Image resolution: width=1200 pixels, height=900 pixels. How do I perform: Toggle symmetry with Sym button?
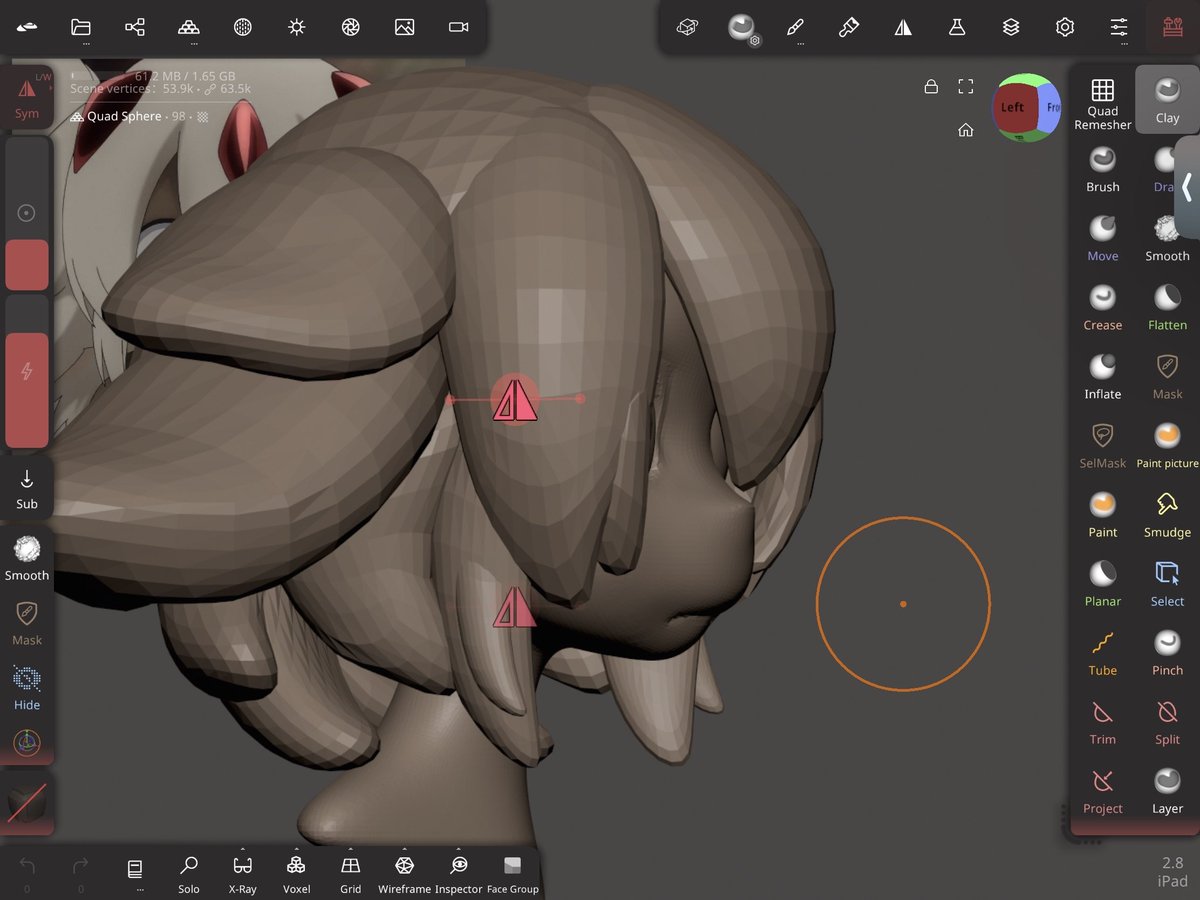[x=27, y=96]
